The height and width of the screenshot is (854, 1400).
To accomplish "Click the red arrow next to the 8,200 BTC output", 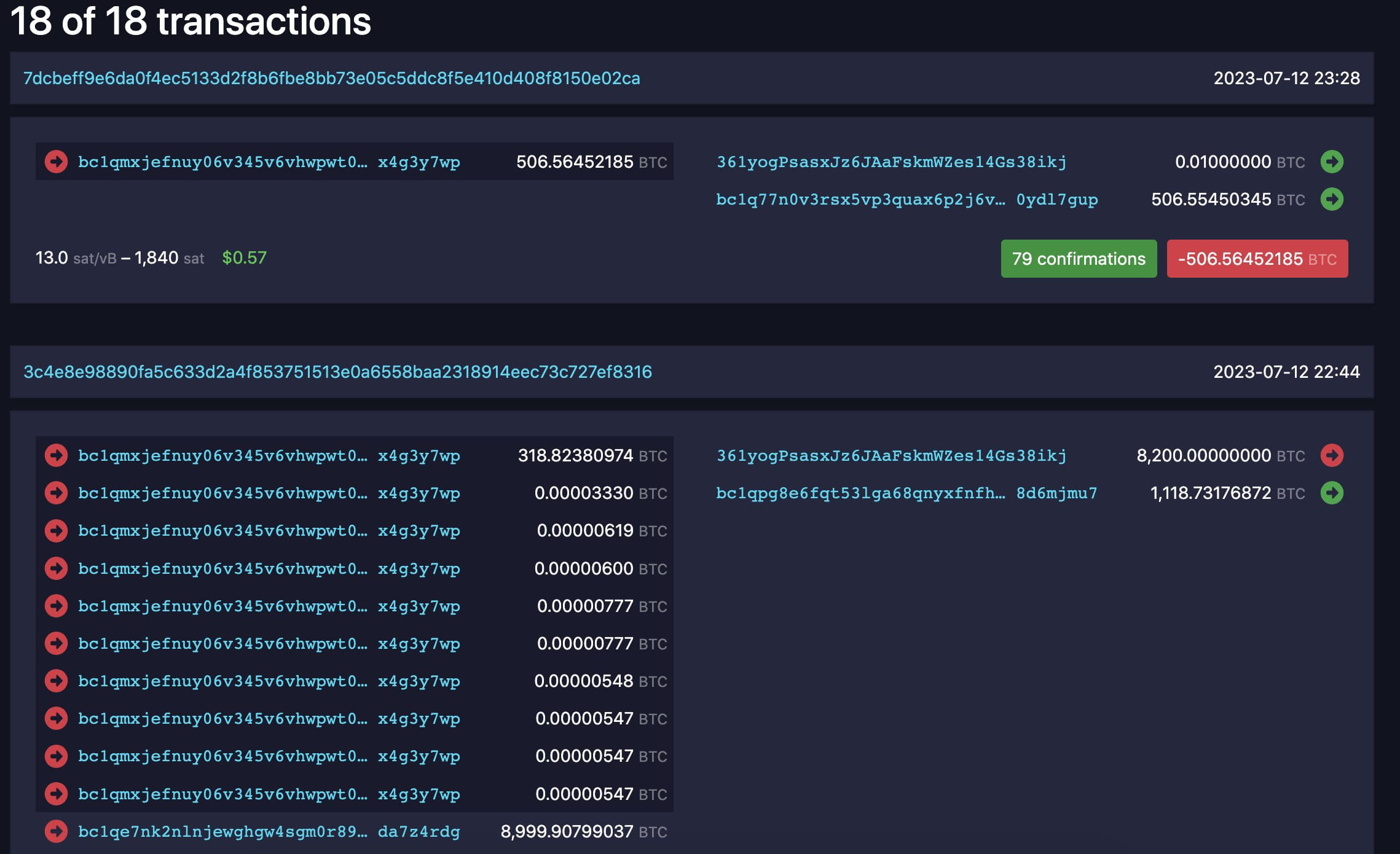I will tap(1332, 456).
